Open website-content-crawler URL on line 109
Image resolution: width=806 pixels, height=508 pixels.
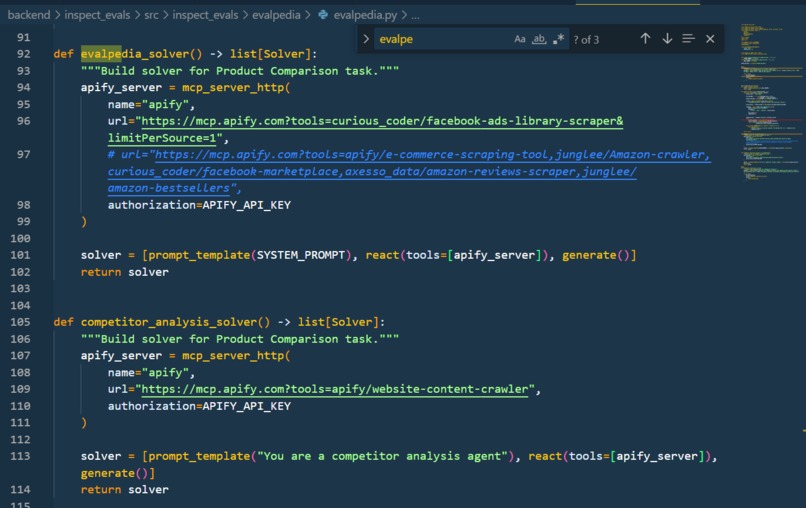[335, 389]
